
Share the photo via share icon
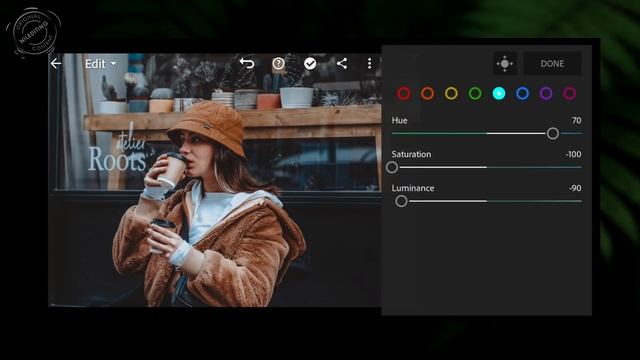pos(342,63)
